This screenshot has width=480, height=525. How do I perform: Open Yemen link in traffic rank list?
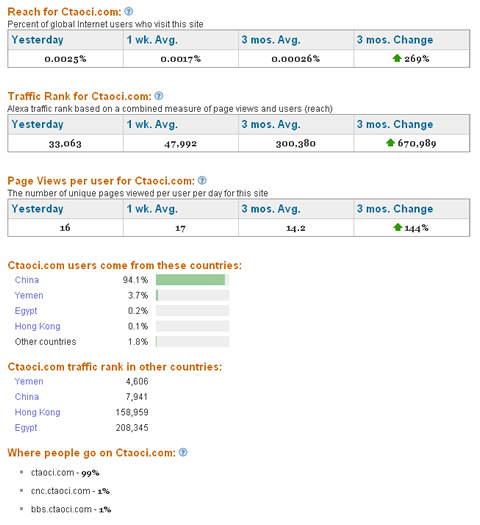[x=29, y=381]
